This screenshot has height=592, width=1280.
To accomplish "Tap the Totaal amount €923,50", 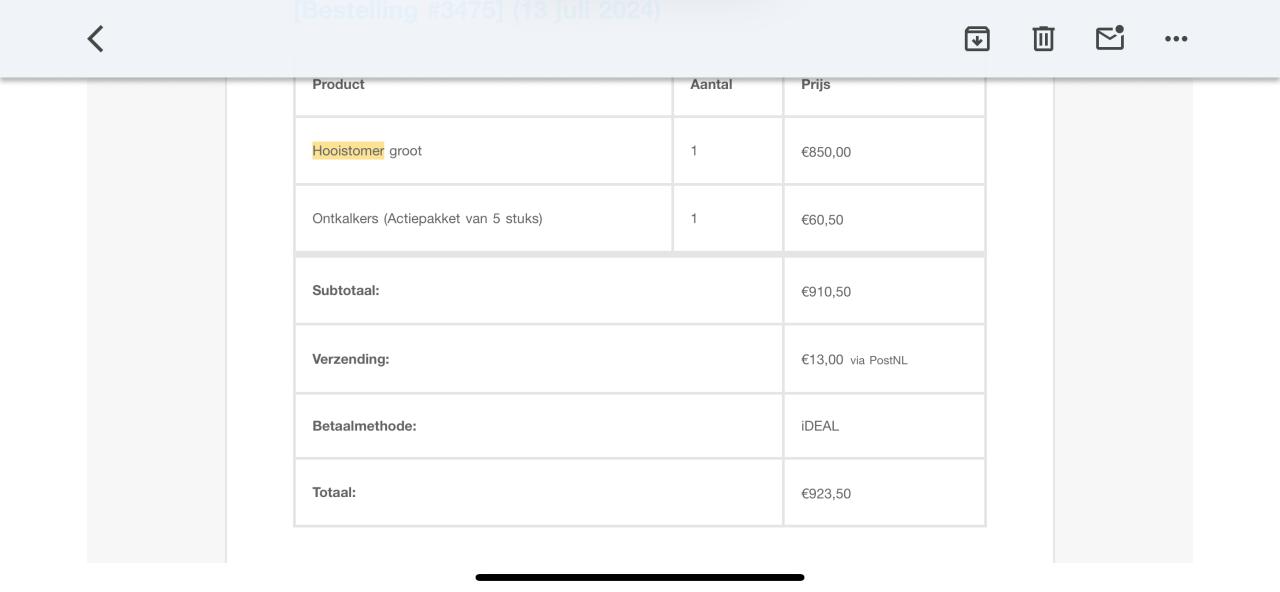I will 824,492.
